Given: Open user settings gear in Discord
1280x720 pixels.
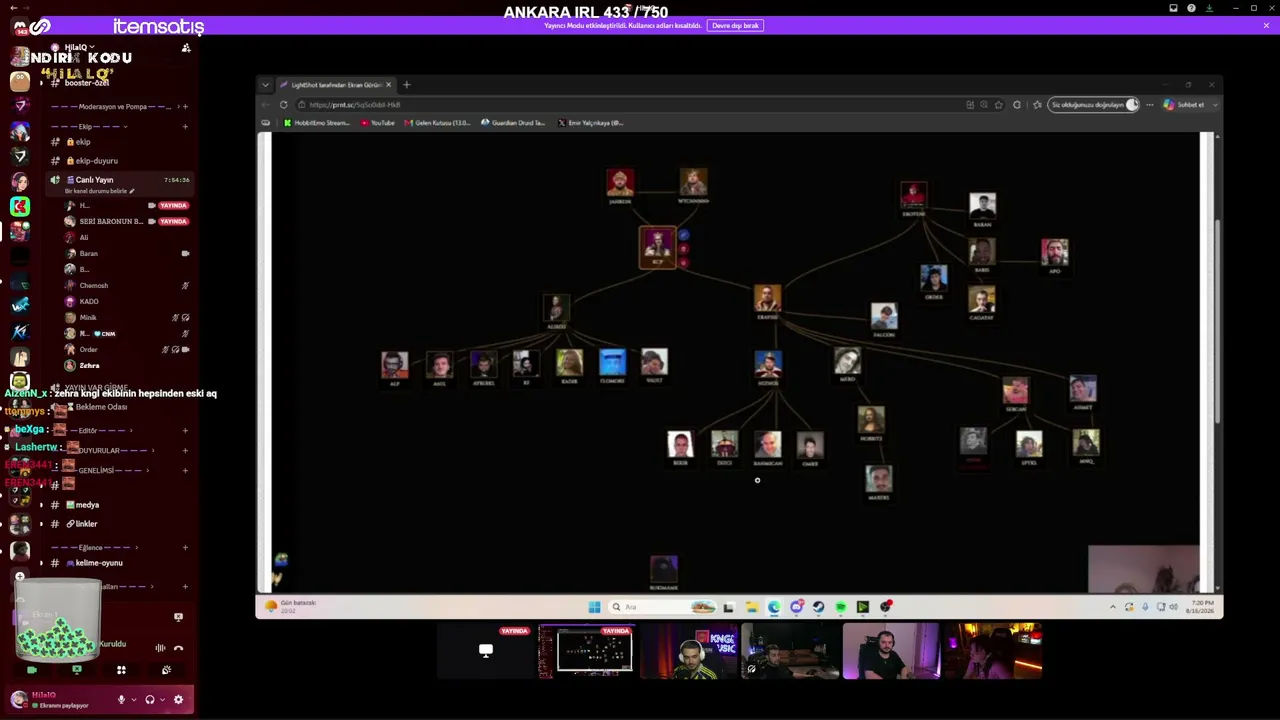Looking at the screenshot, I should tap(179, 700).
